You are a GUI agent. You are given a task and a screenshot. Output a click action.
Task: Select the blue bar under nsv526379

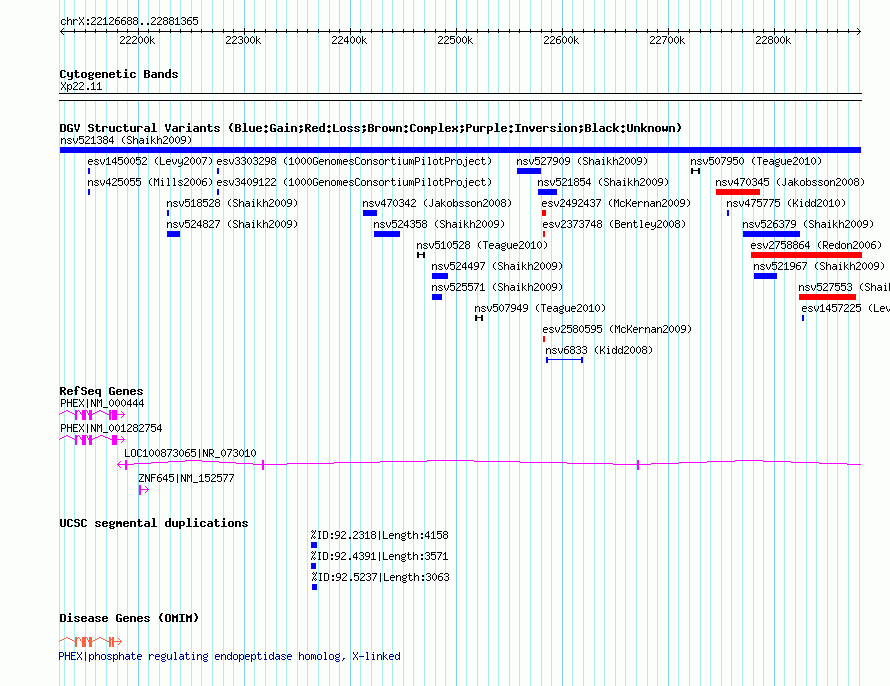771,234
